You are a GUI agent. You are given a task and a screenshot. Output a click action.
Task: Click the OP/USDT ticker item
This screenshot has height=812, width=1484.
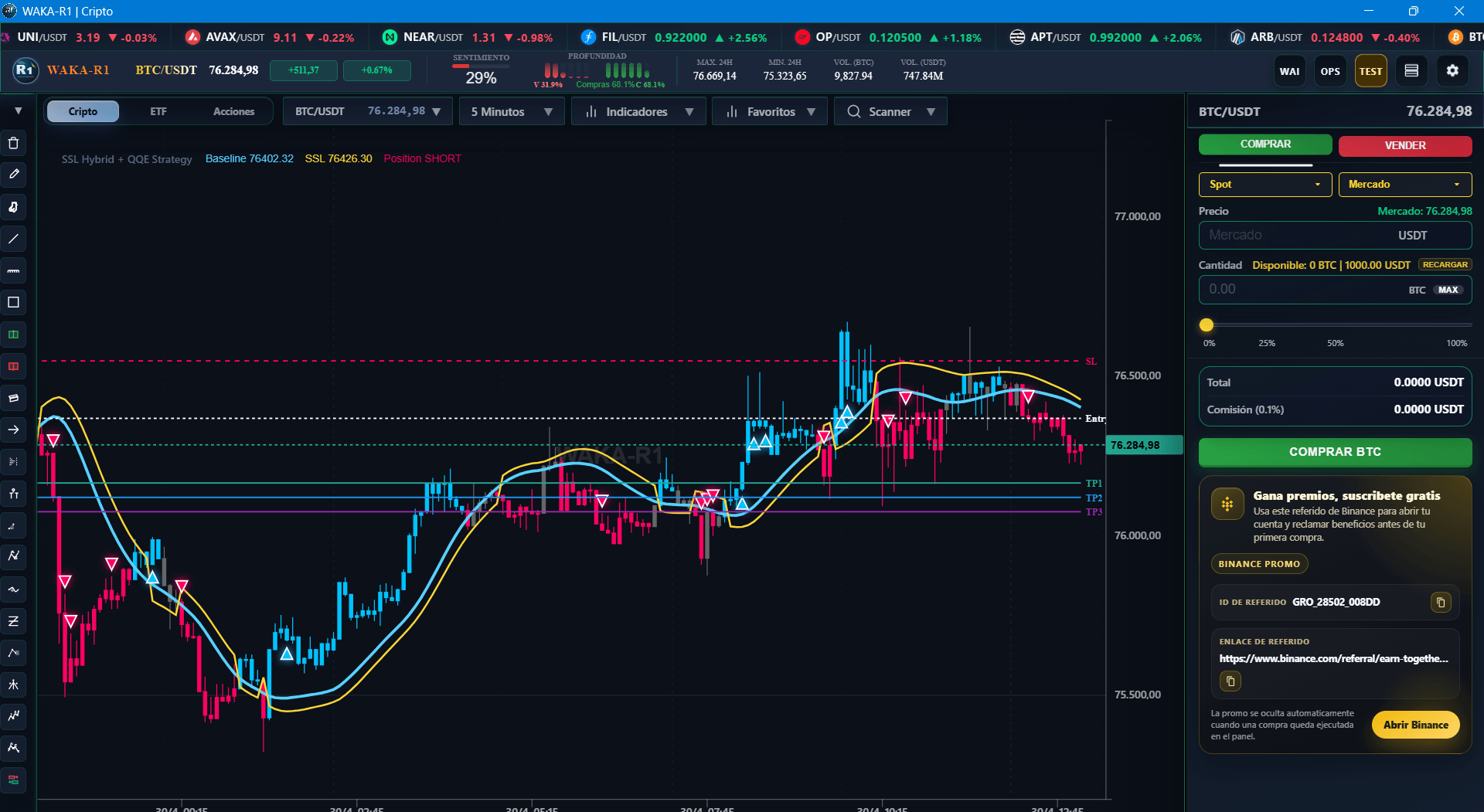point(888,37)
